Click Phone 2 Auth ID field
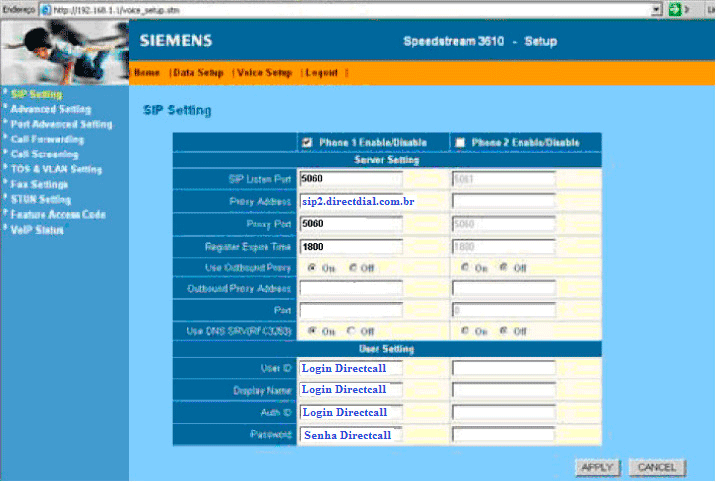The width and height of the screenshot is (716, 482). click(x=504, y=412)
